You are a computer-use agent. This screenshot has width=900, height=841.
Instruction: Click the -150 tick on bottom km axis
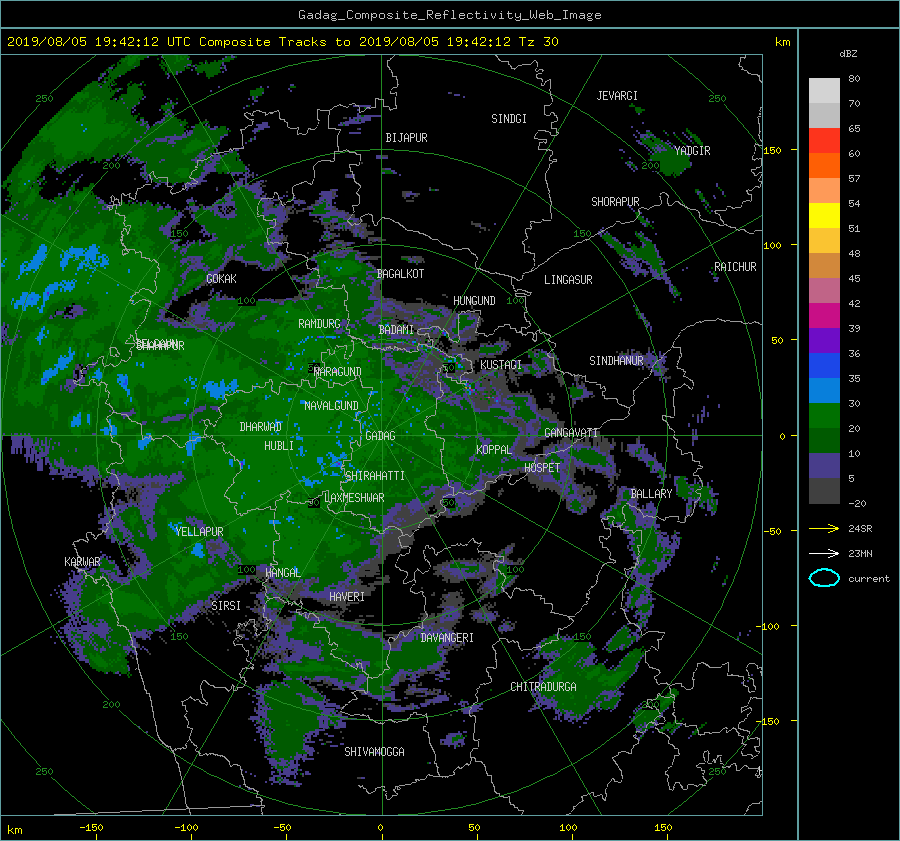[x=91, y=828]
